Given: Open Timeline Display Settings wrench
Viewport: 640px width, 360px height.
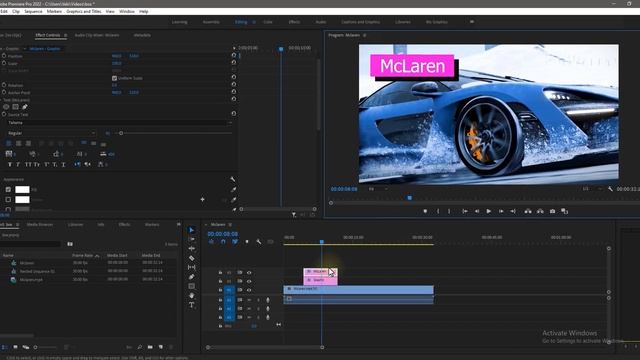Looking at the screenshot, I should tap(259, 242).
